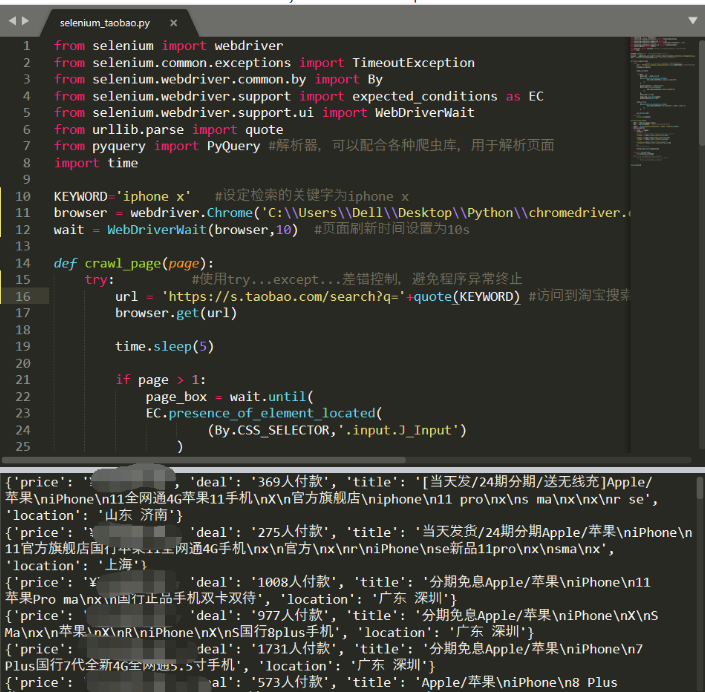Select line number 21 in gutter

pyautogui.click(x=23, y=380)
